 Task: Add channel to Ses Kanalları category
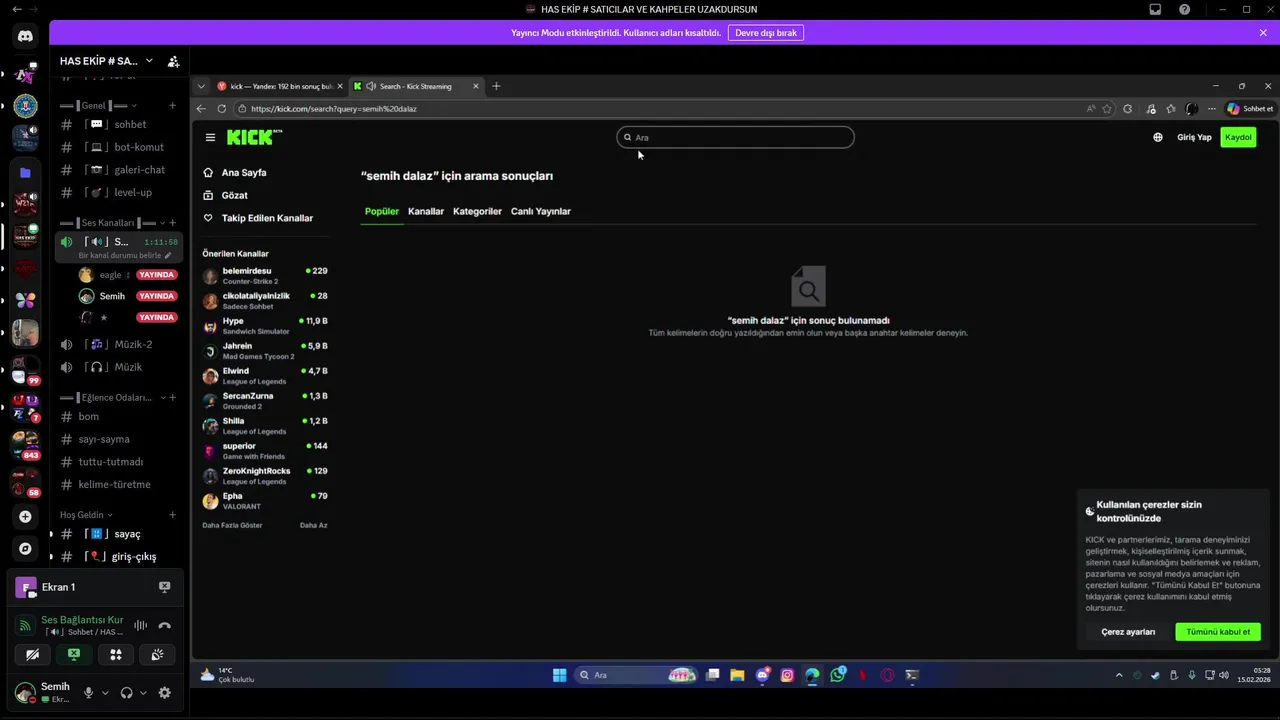(172, 223)
